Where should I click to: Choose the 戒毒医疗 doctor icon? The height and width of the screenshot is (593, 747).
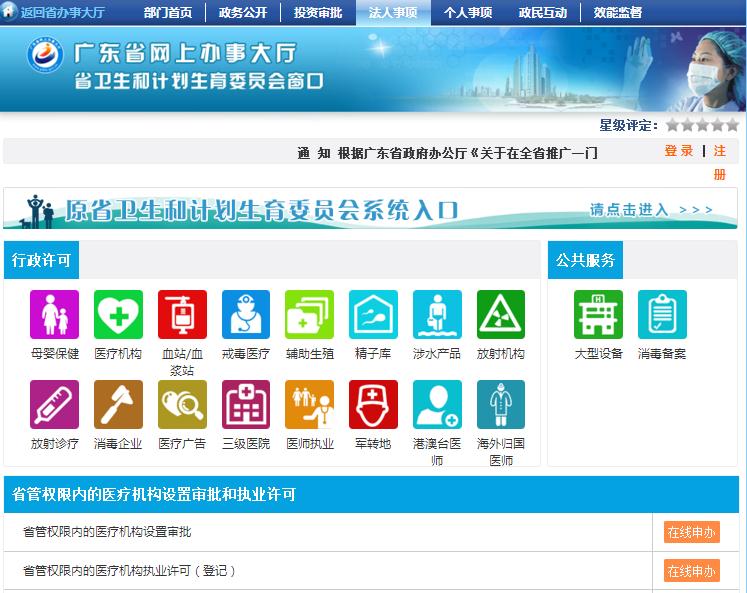coord(246,314)
